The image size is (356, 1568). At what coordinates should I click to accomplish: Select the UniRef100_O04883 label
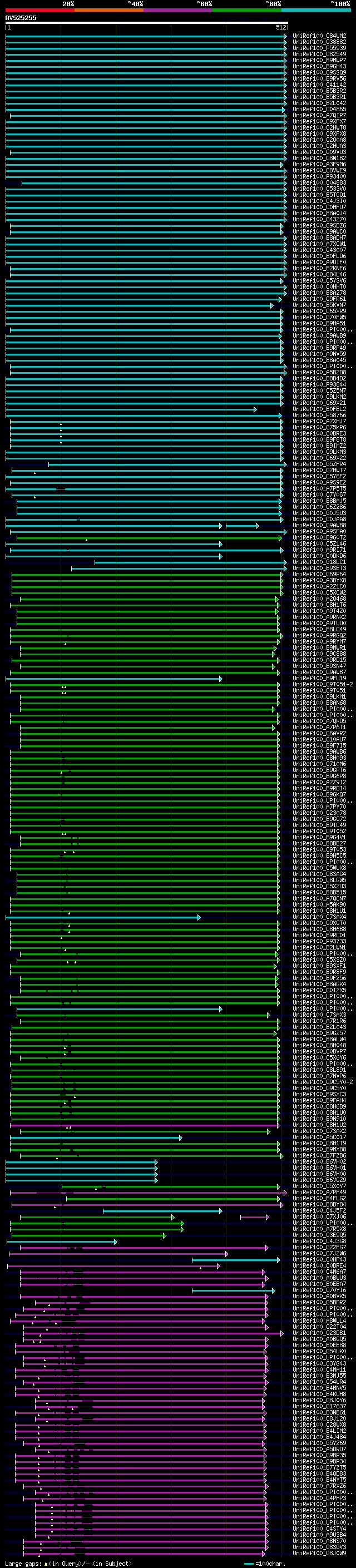tap(319, 182)
